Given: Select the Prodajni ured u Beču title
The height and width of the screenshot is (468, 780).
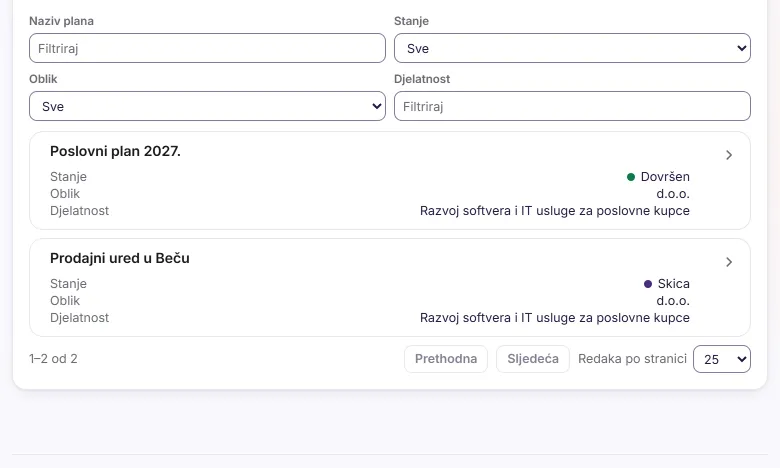Looking at the screenshot, I should 120,258.
